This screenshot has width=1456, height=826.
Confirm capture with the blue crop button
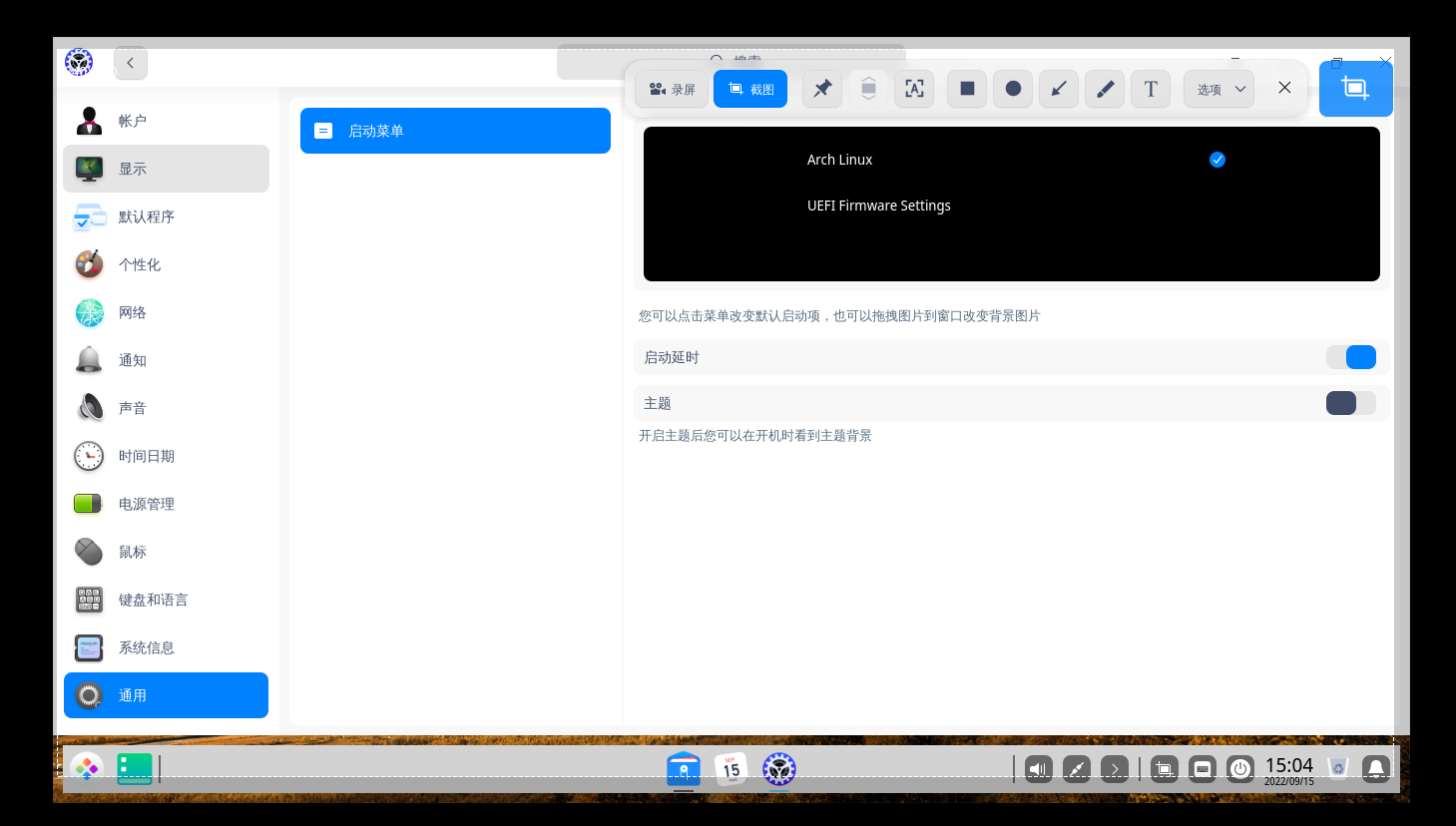pos(1355,89)
